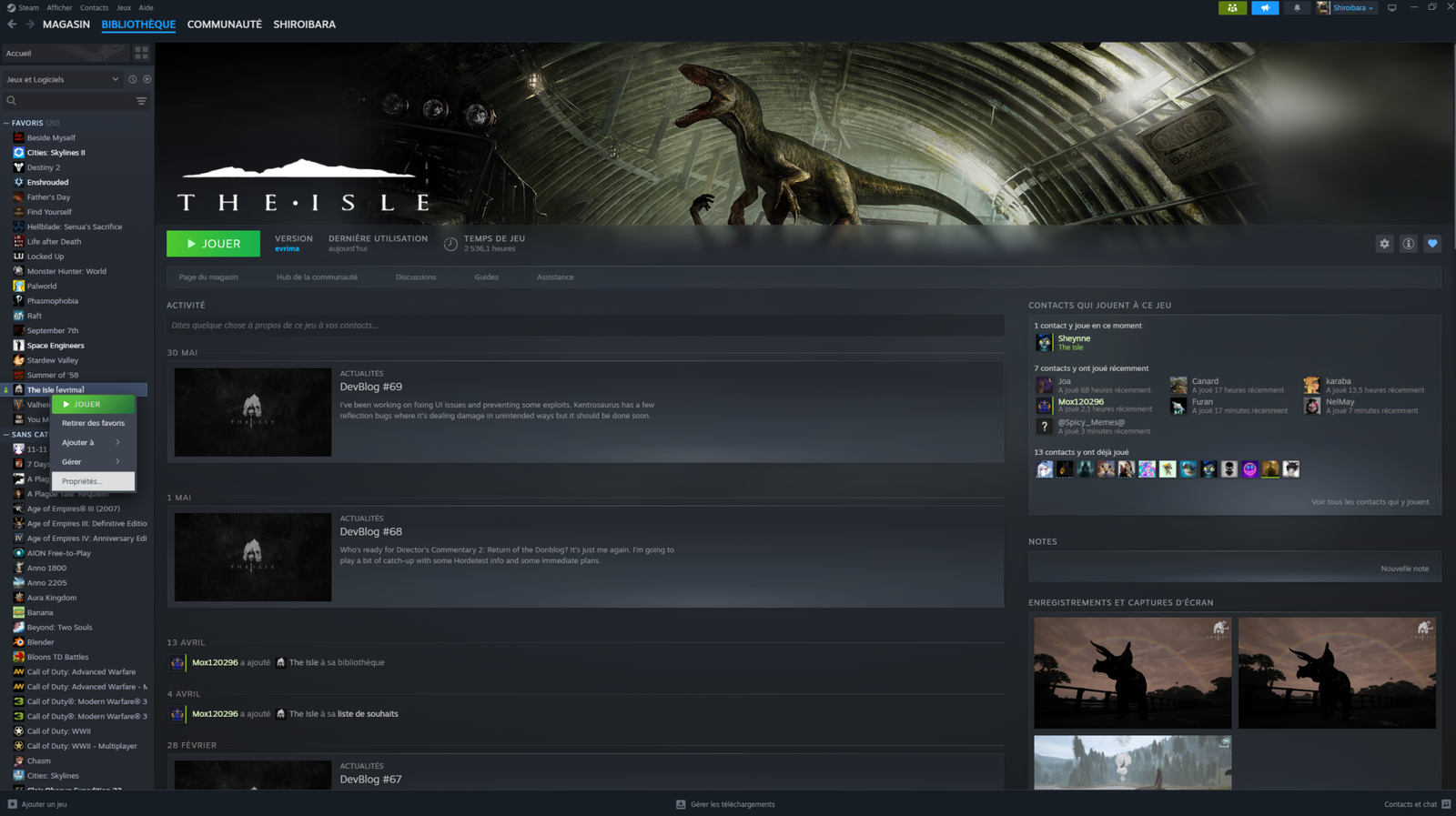
Task: Go back with the left arrow
Action: (x=12, y=25)
